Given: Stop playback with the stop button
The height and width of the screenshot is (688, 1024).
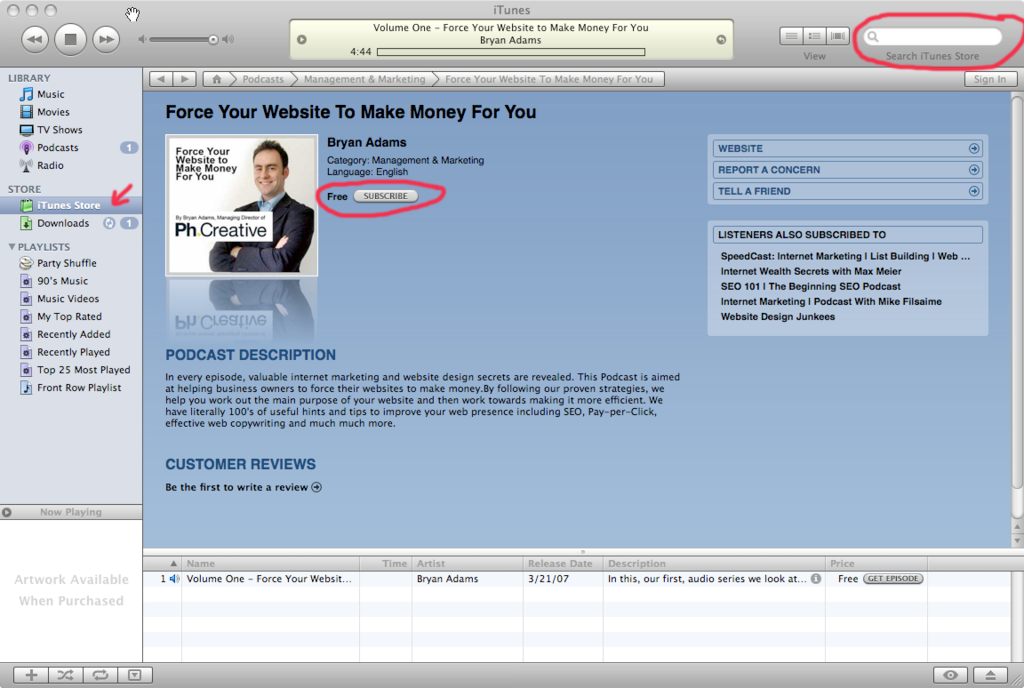Looking at the screenshot, I should [70, 40].
